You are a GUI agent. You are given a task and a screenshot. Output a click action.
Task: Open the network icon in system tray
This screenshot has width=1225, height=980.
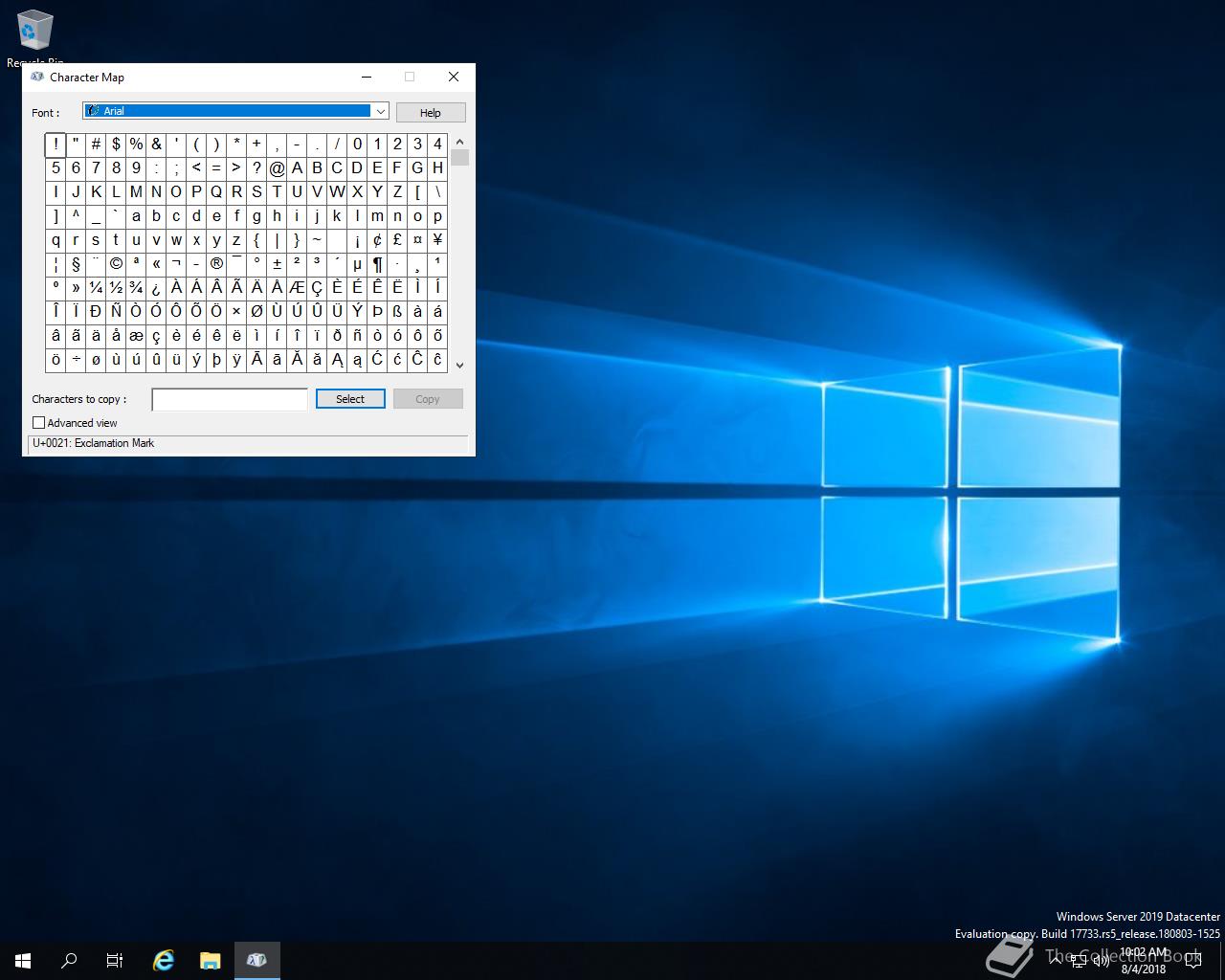(1079, 960)
